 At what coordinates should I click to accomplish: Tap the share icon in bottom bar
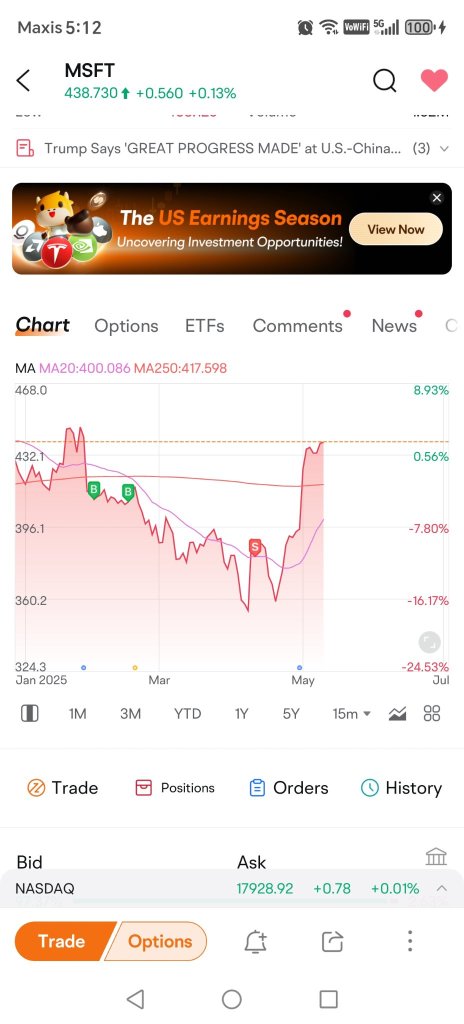(x=333, y=942)
